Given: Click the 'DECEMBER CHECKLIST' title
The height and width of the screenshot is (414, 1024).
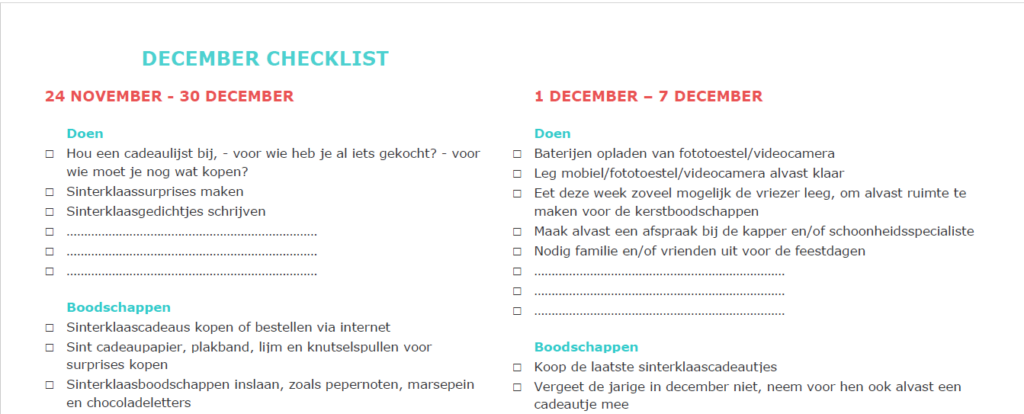Looking at the screenshot, I should pyautogui.click(x=265, y=59).
